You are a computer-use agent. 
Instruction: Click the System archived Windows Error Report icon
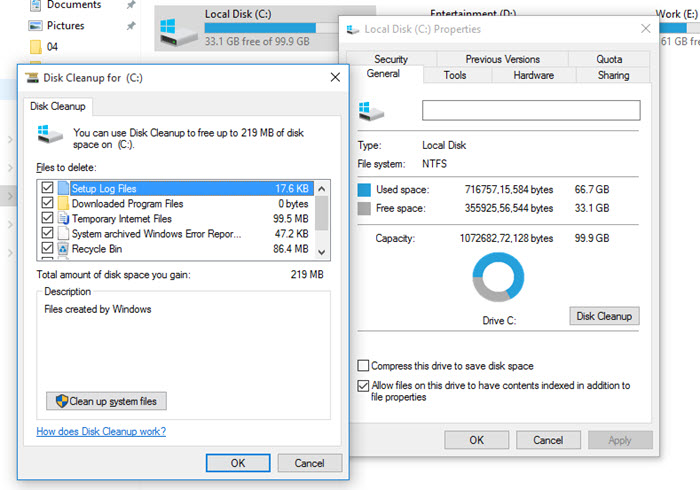tap(63, 233)
